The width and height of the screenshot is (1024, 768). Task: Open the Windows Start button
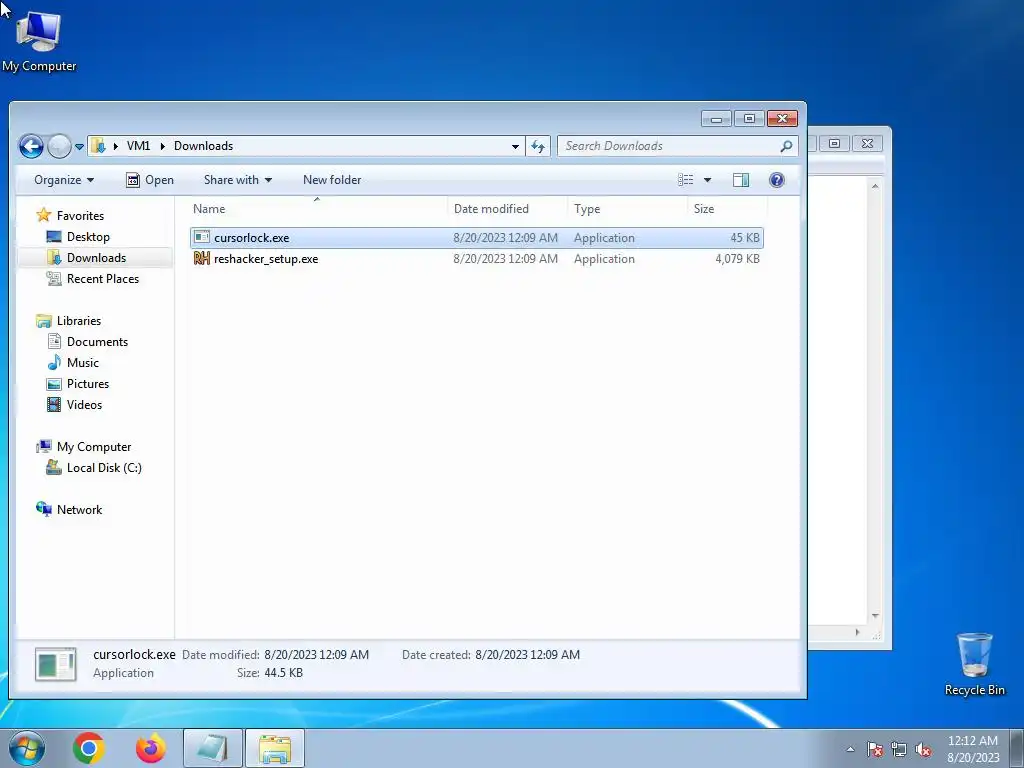coord(27,748)
